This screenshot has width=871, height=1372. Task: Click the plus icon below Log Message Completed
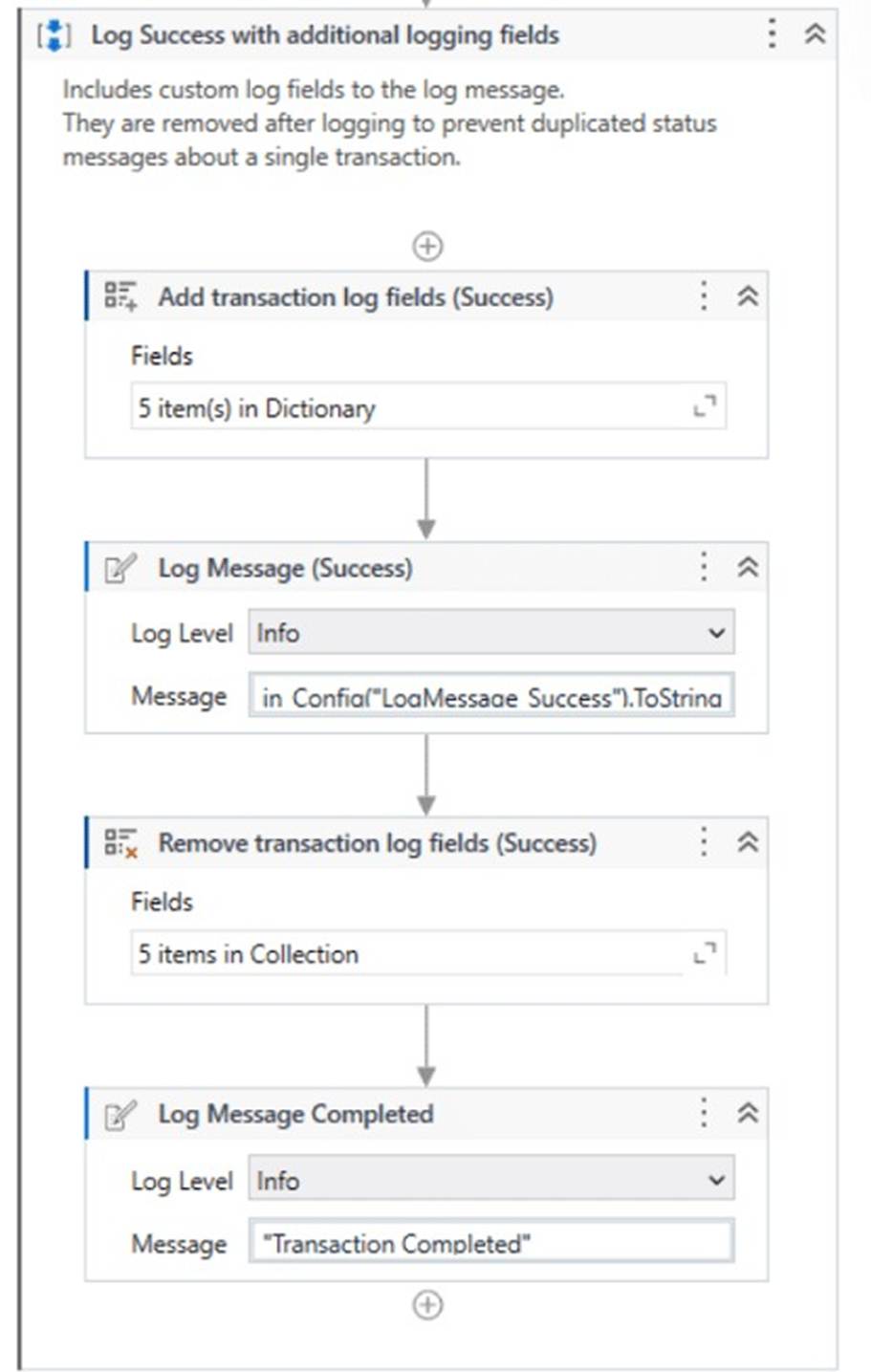click(429, 1304)
